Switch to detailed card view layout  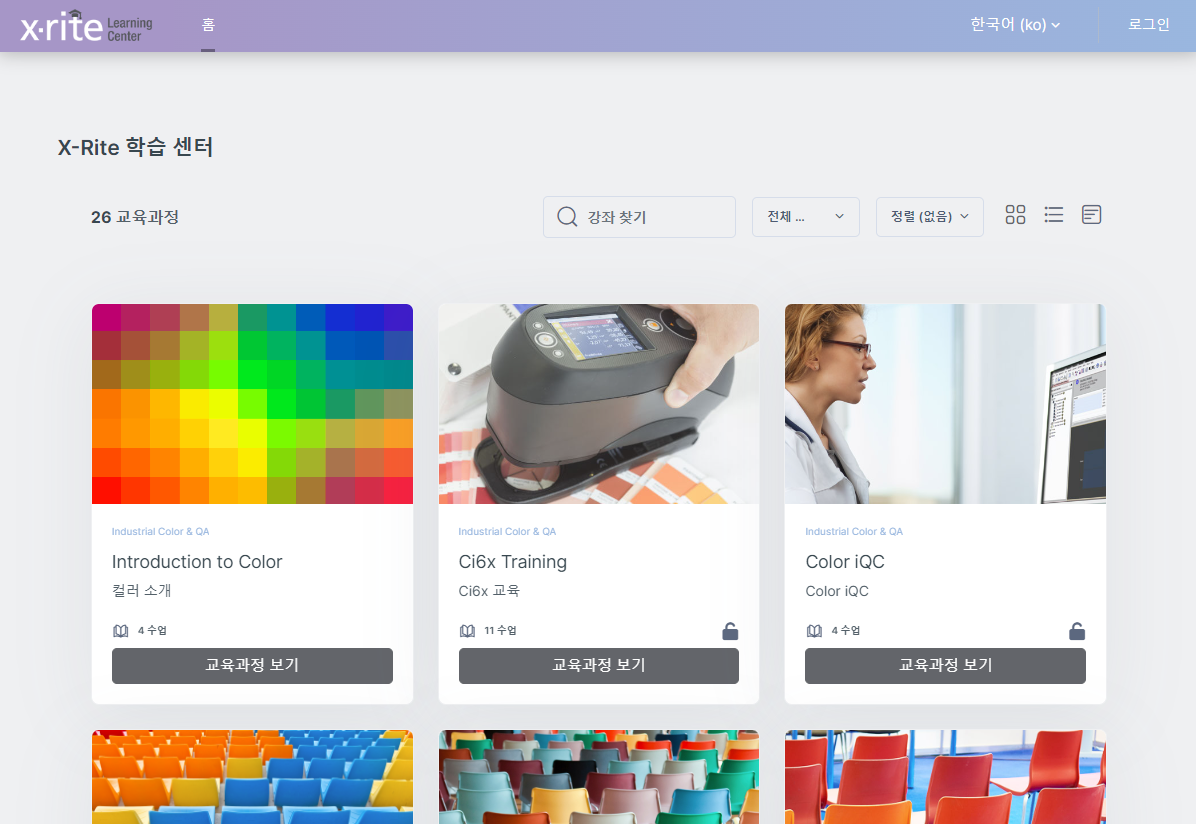[1092, 215]
